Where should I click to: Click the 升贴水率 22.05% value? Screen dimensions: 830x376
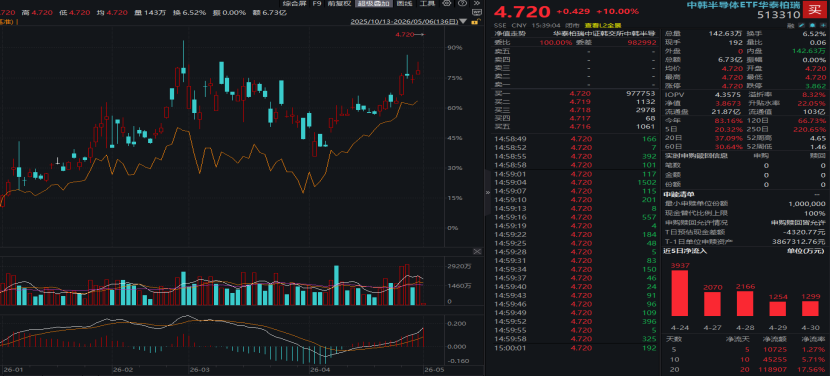pos(810,103)
